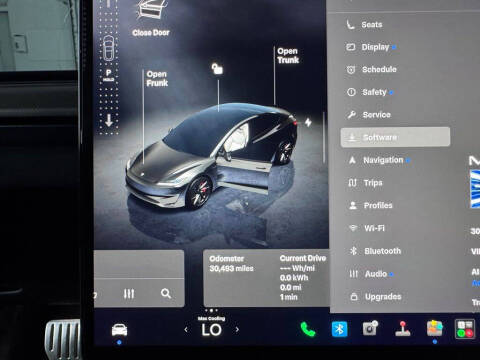Tap the lock icon above the car

click(217, 69)
